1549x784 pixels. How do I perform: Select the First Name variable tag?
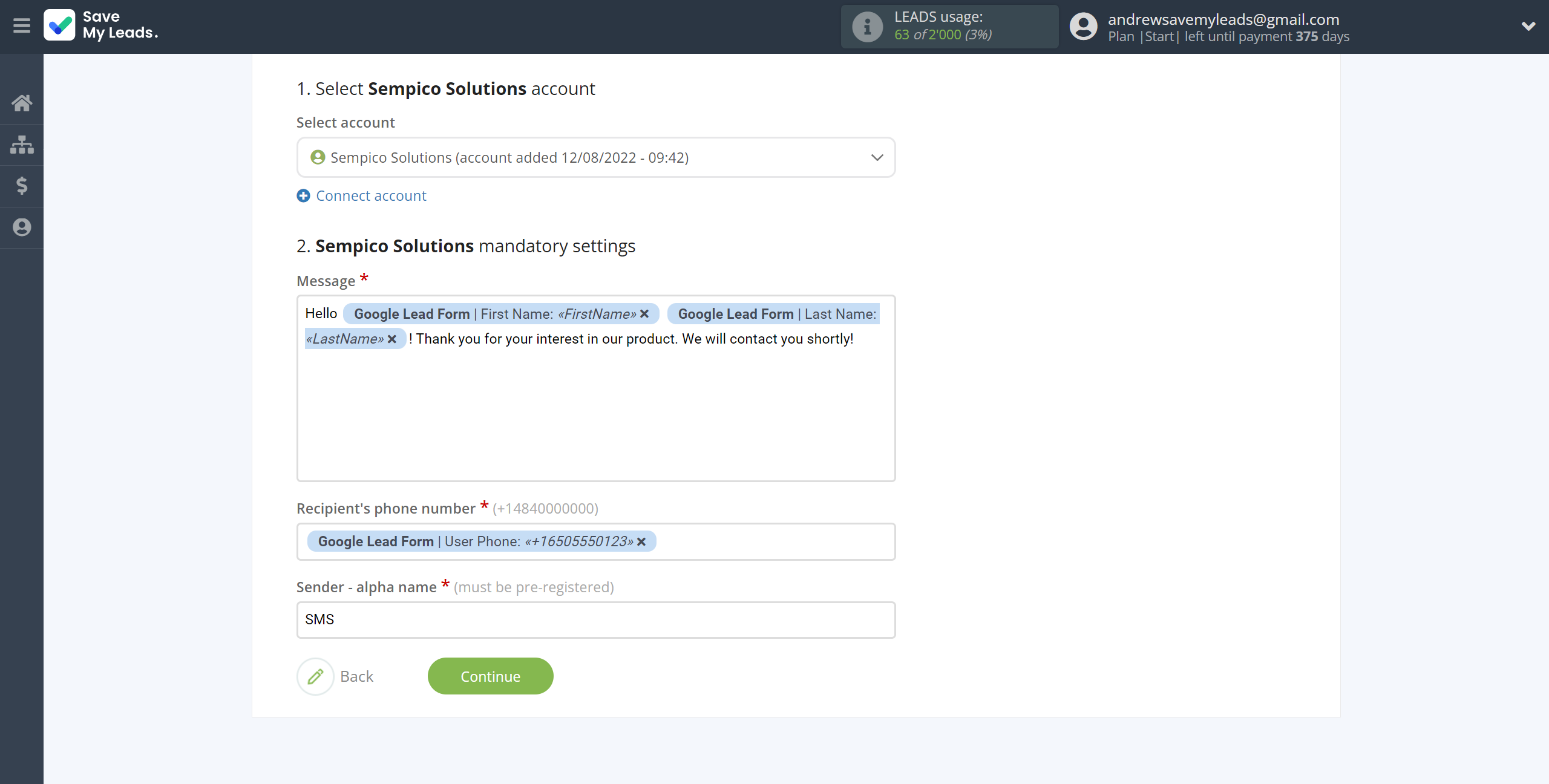(501, 314)
